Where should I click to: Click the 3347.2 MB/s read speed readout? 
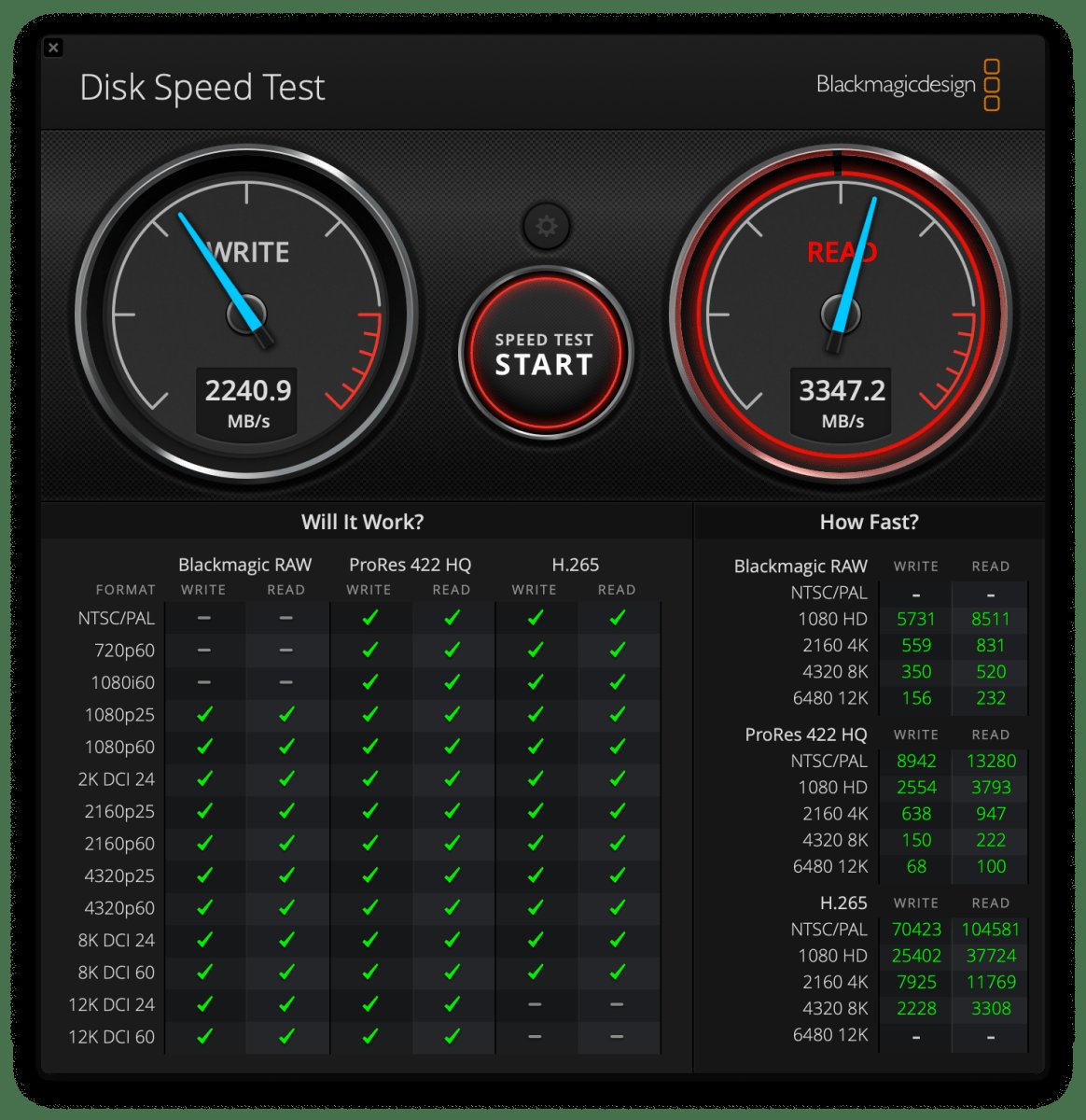pos(842,401)
